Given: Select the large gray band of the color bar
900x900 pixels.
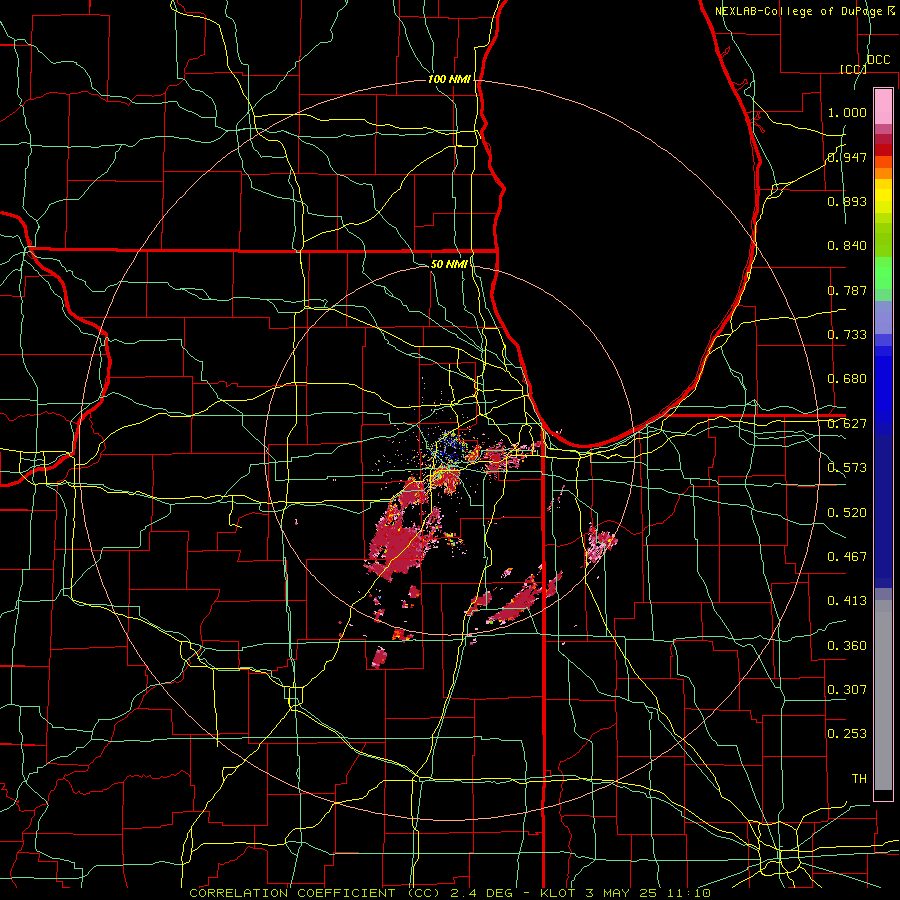Looking at the screenshot, I should click(x=883, y=695).
